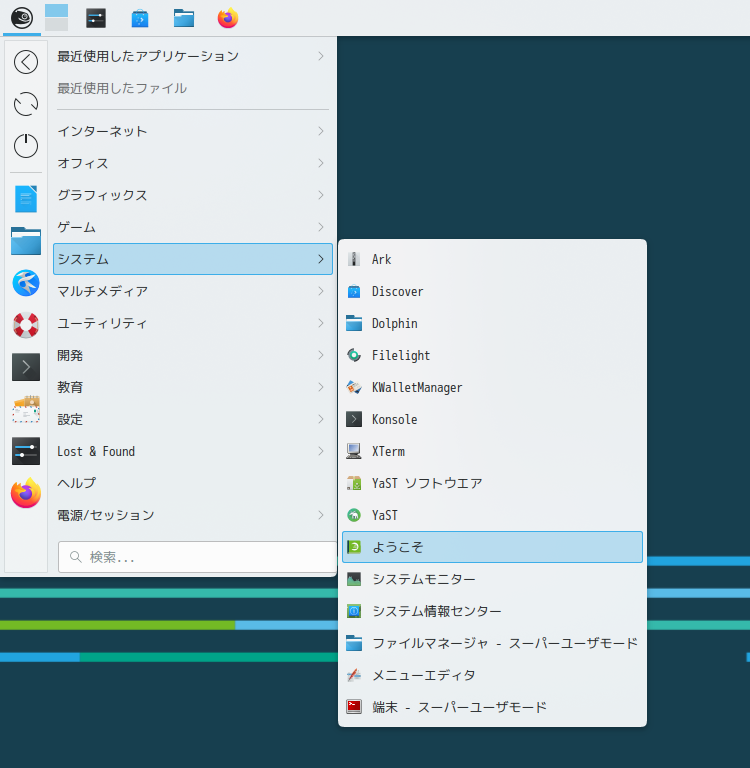Click the Ark archive icon
Viewport: 750px width, 768px height.
coord(354,259)
